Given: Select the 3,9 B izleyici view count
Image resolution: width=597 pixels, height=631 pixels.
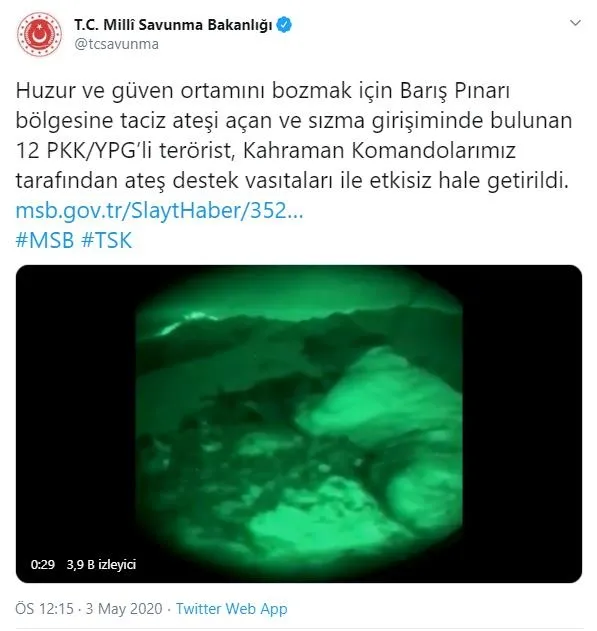Looking at the screenshot, I should 101,565.
